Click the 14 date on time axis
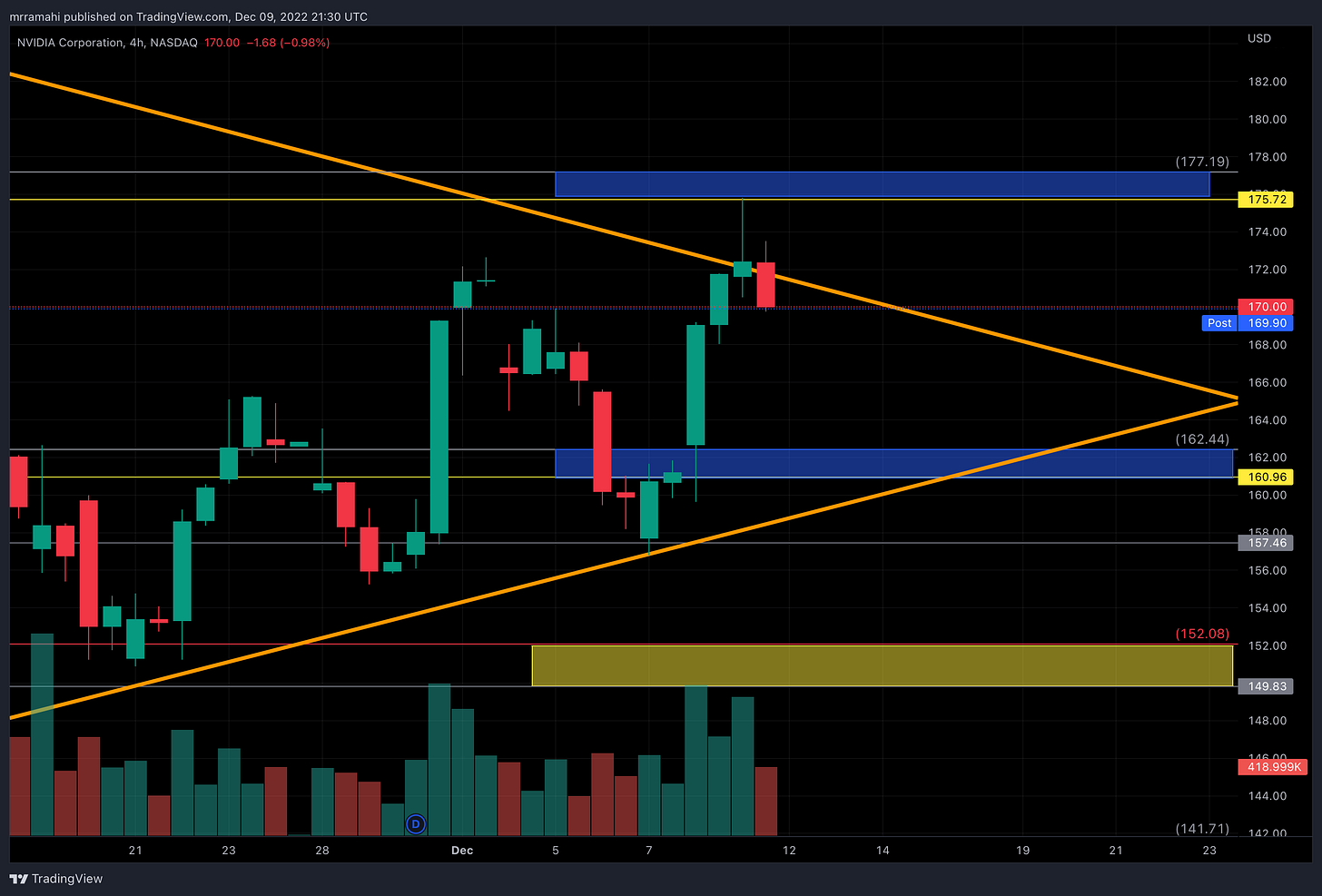 (883, 851)
